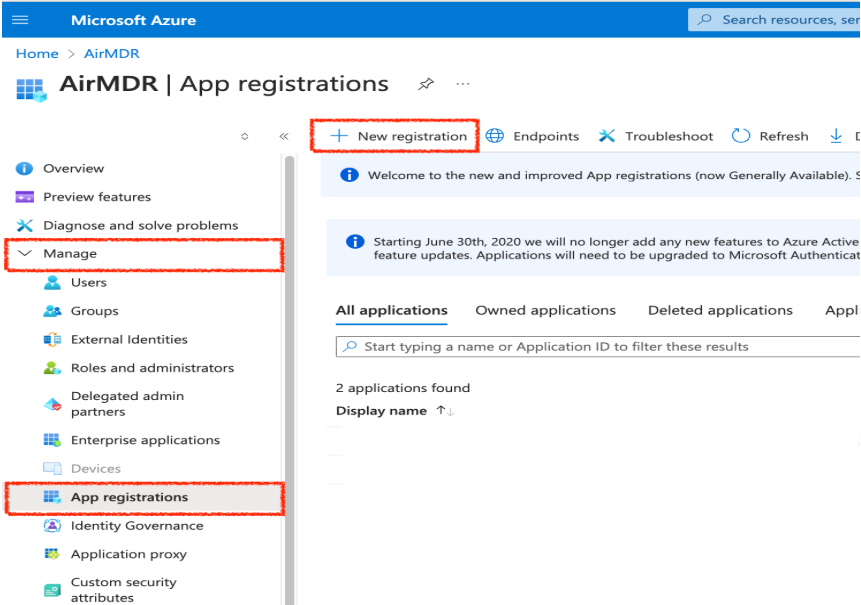Open Application proxy
The width and height of the screenshot is (861, 605).
[128, 554]
